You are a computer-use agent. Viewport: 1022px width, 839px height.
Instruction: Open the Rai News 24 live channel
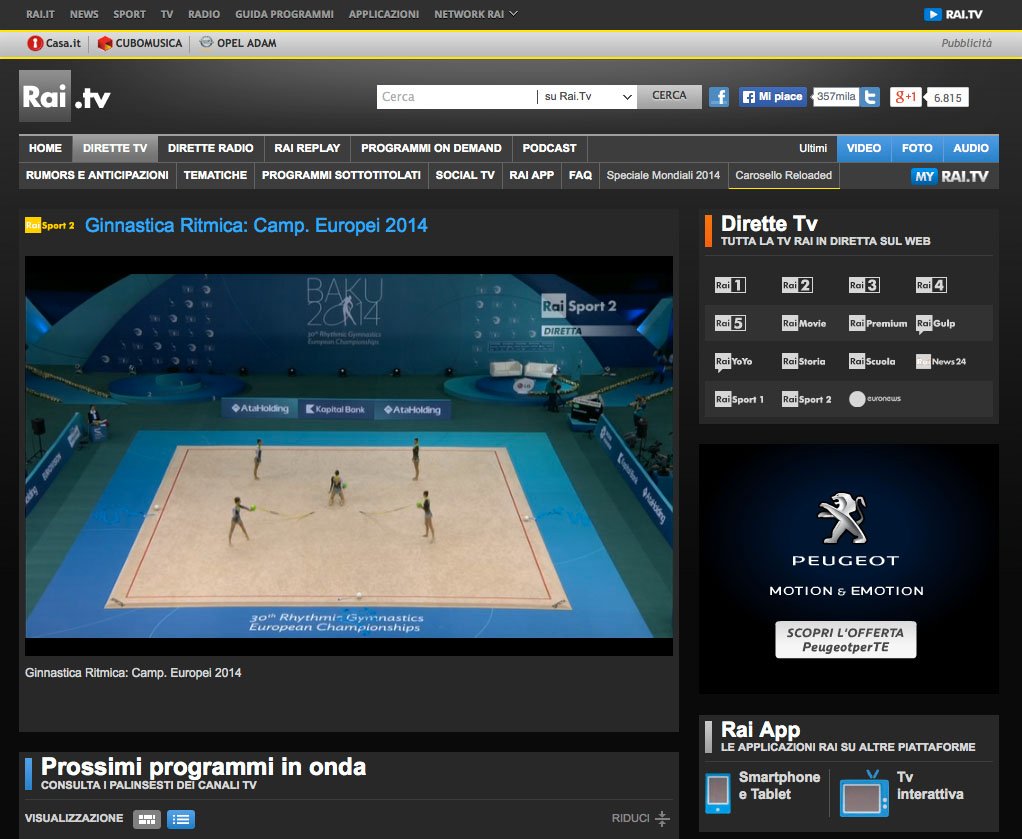click(x=941, y=361)
